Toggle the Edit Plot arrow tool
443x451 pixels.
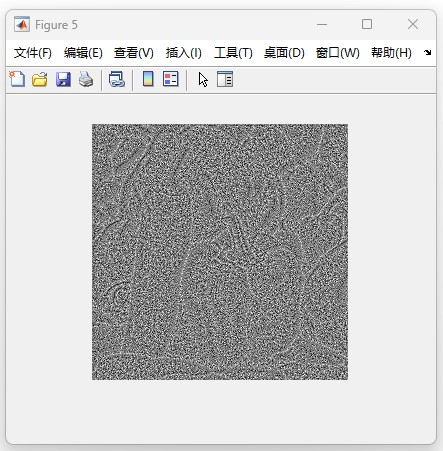pyautogui.click(x=203, y=80)
